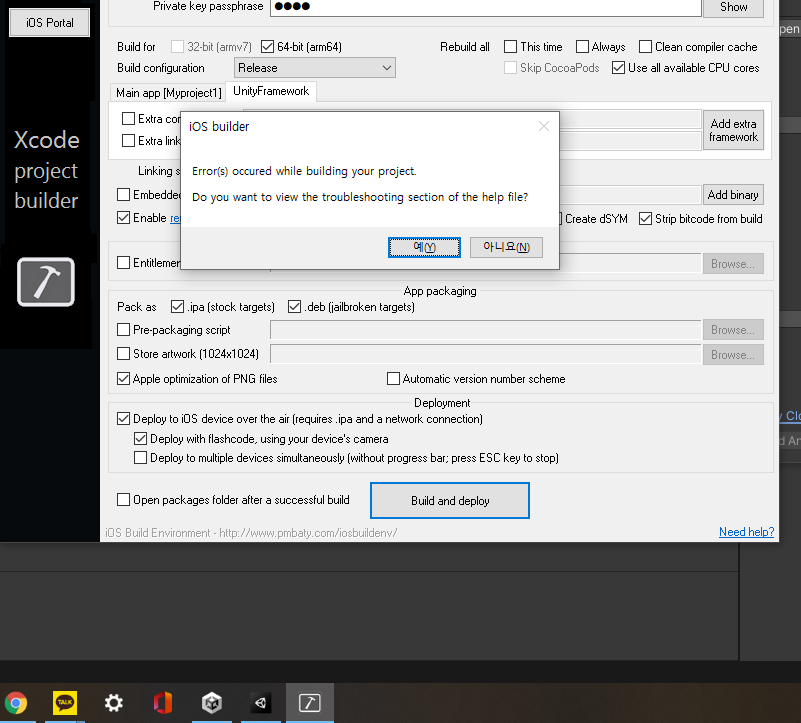Toggle the Entitlements checkbox
The width and height of the screenshot is (801, 723).
(123, 263)
